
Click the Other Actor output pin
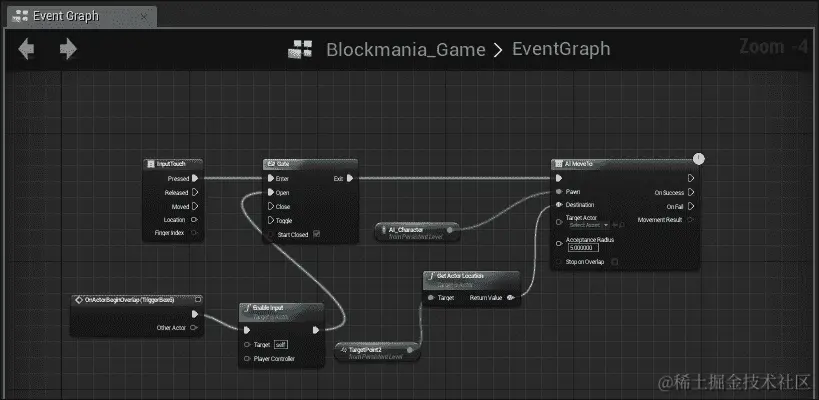[194, 328]
